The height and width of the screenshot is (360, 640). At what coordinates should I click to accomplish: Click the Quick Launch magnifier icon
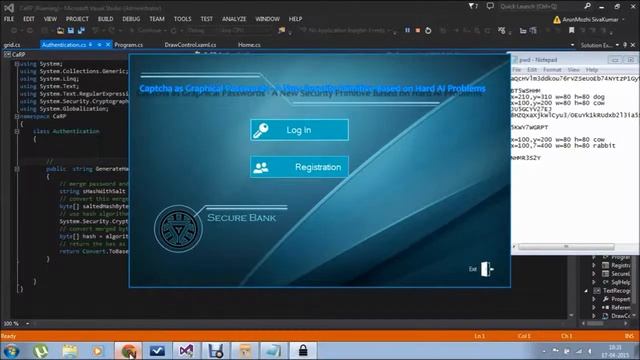(x=587, y=6)
